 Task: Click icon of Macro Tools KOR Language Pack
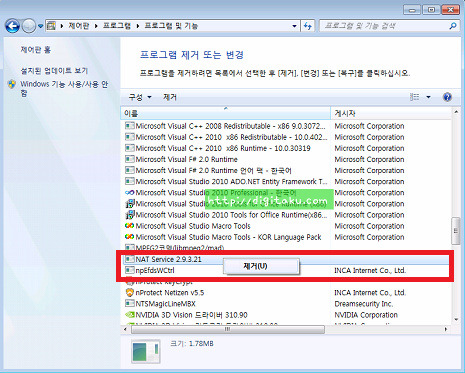click(130, 237)
